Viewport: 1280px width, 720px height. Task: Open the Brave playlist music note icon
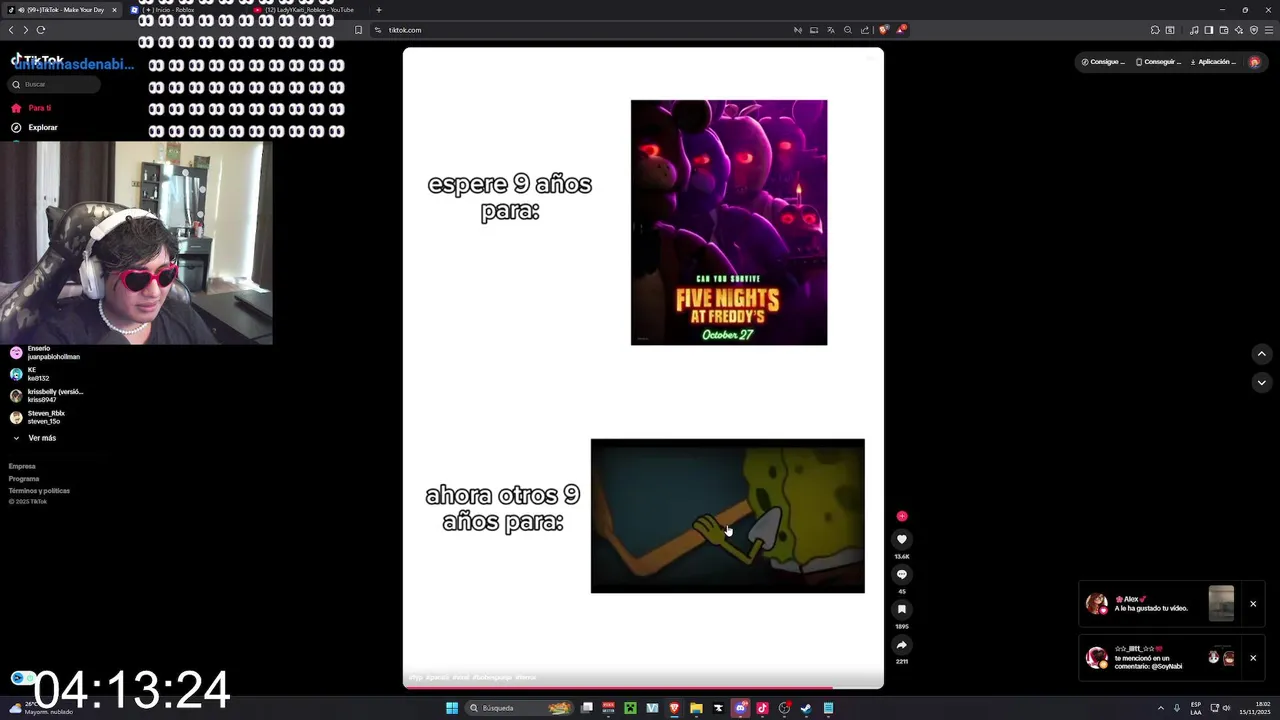1194,30
